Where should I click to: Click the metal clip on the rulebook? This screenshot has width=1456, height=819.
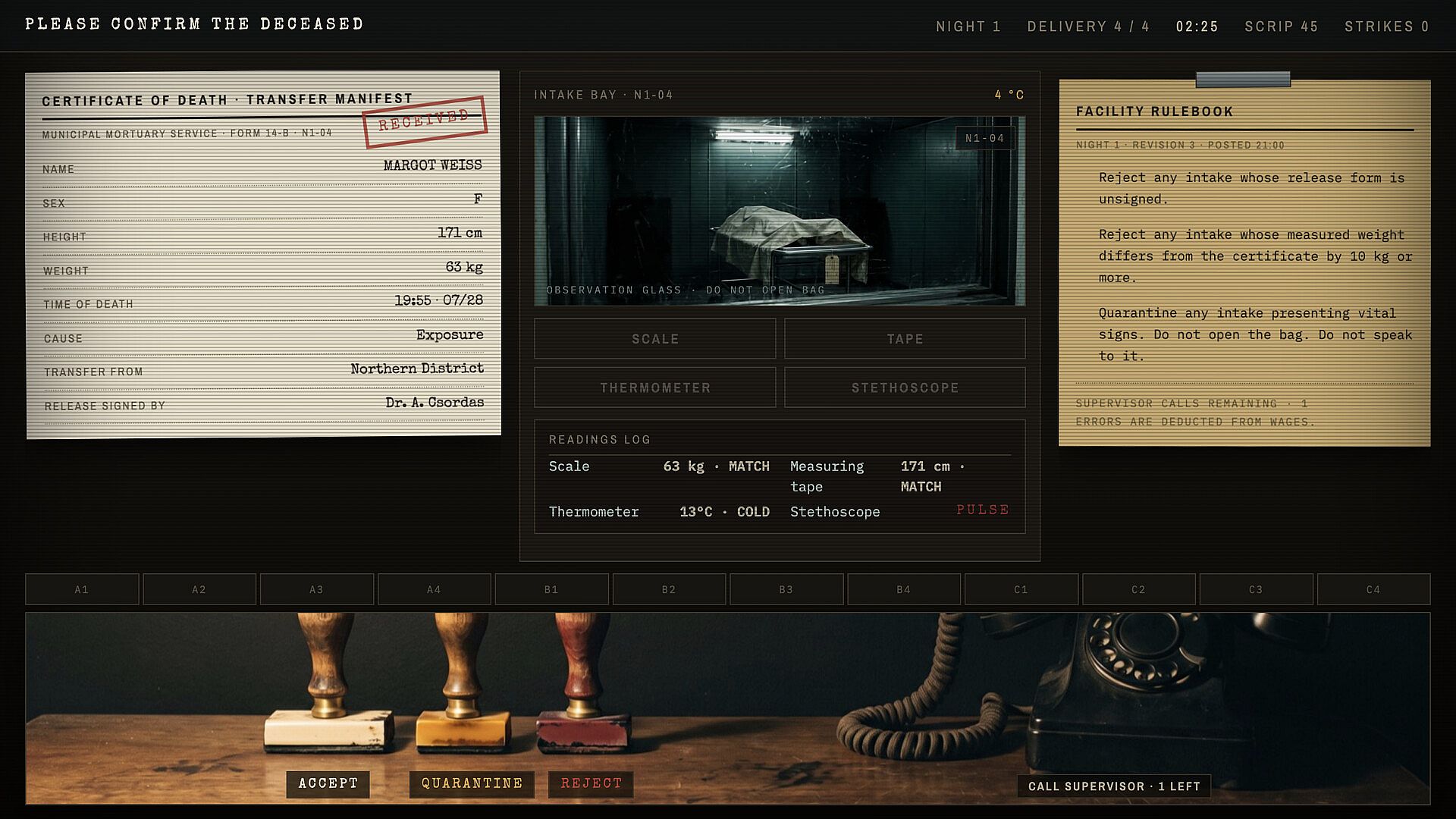1243,79
